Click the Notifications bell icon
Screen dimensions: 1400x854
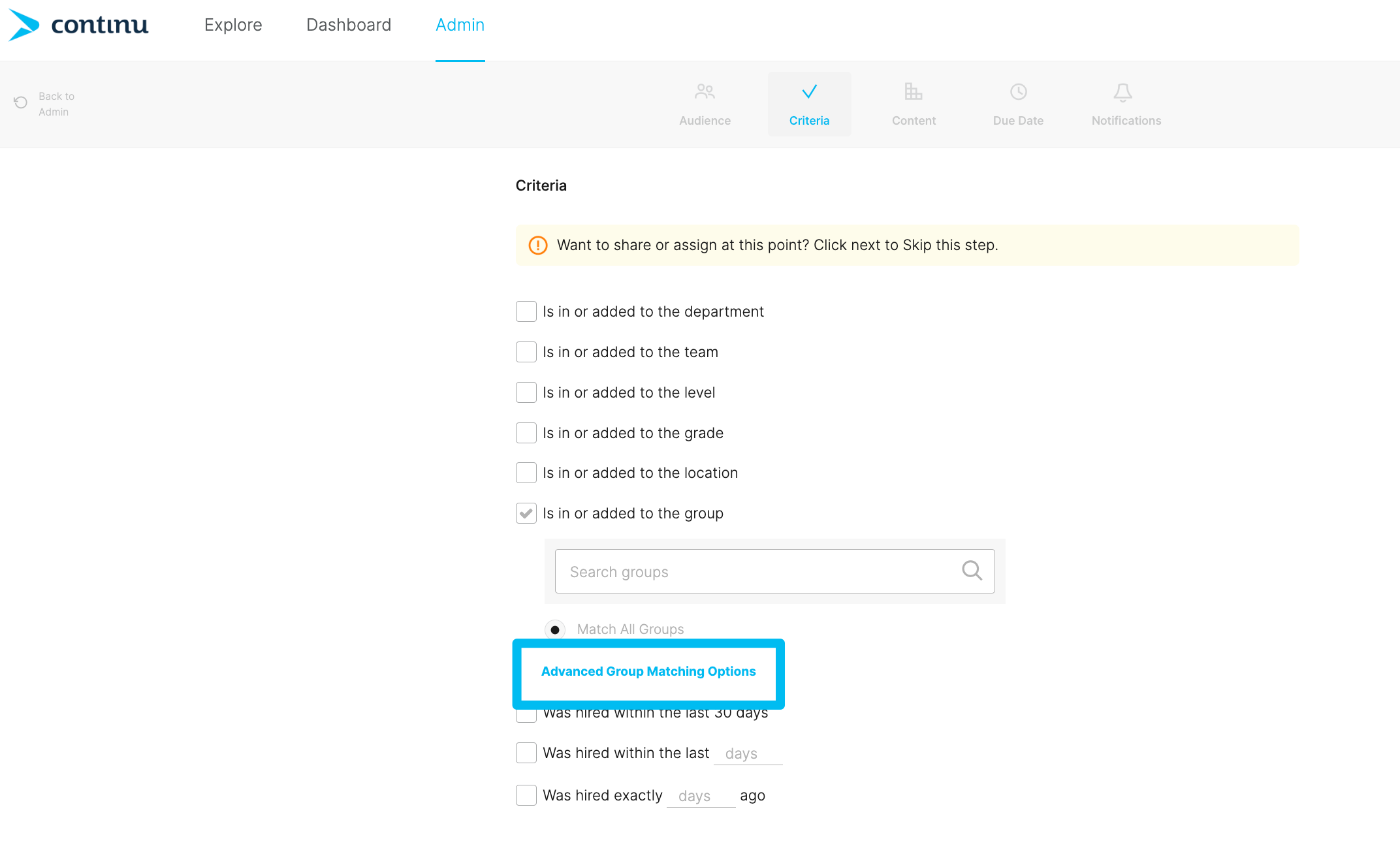pyautogui.click(x=1122, y=92)
